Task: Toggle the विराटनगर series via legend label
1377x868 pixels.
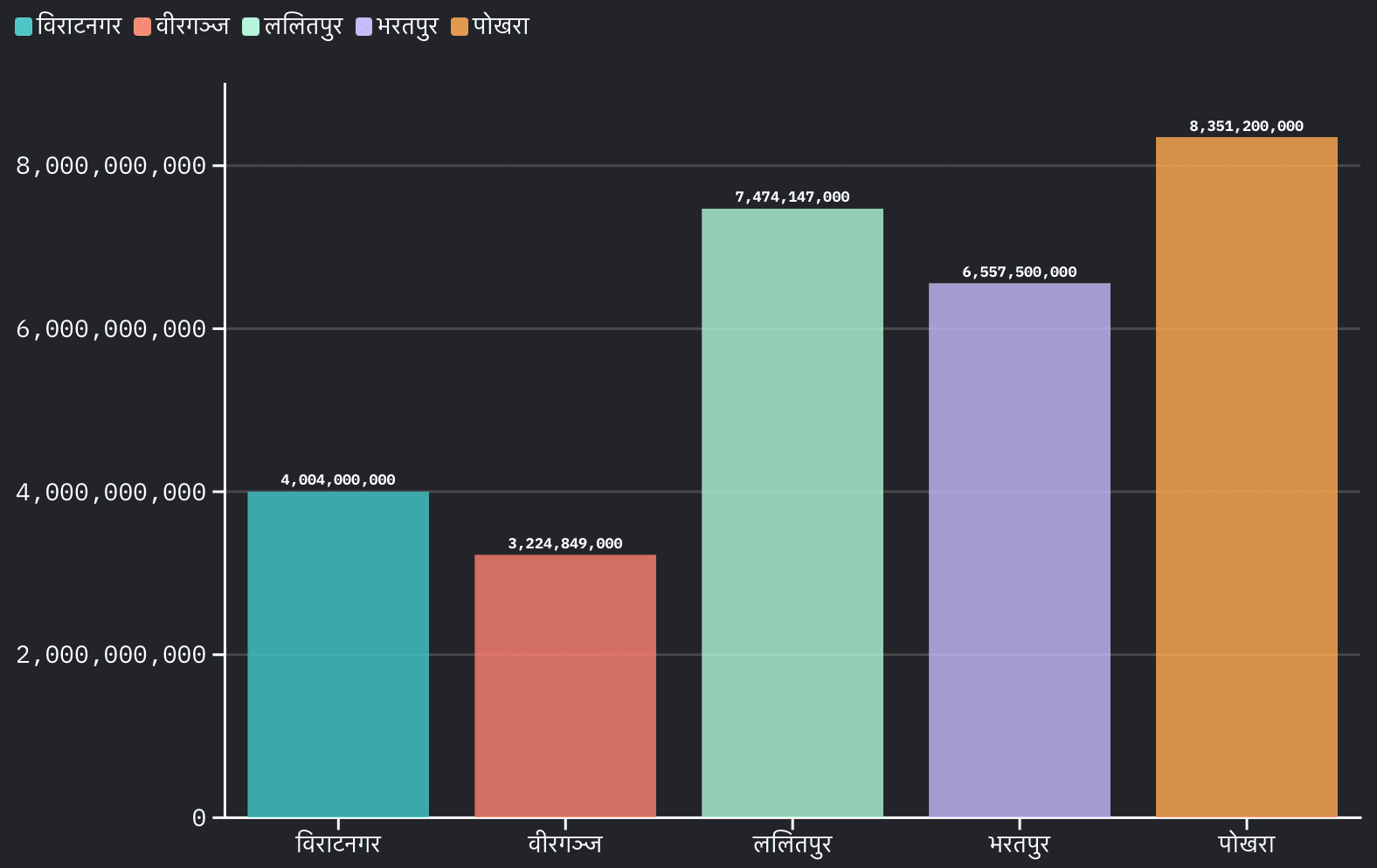Action: tap(80, 26)
